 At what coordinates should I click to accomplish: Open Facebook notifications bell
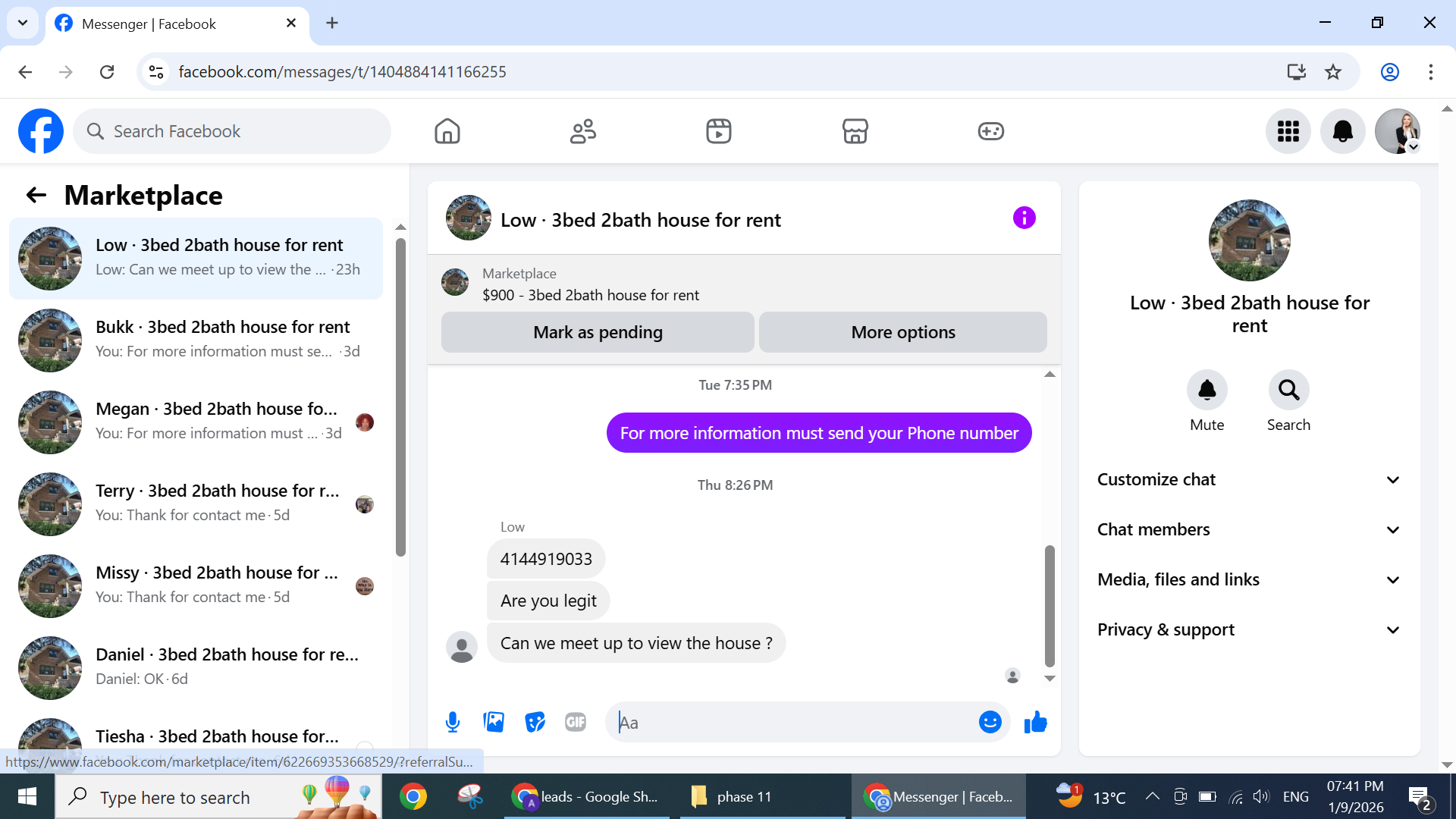(x=1342, y=131)
